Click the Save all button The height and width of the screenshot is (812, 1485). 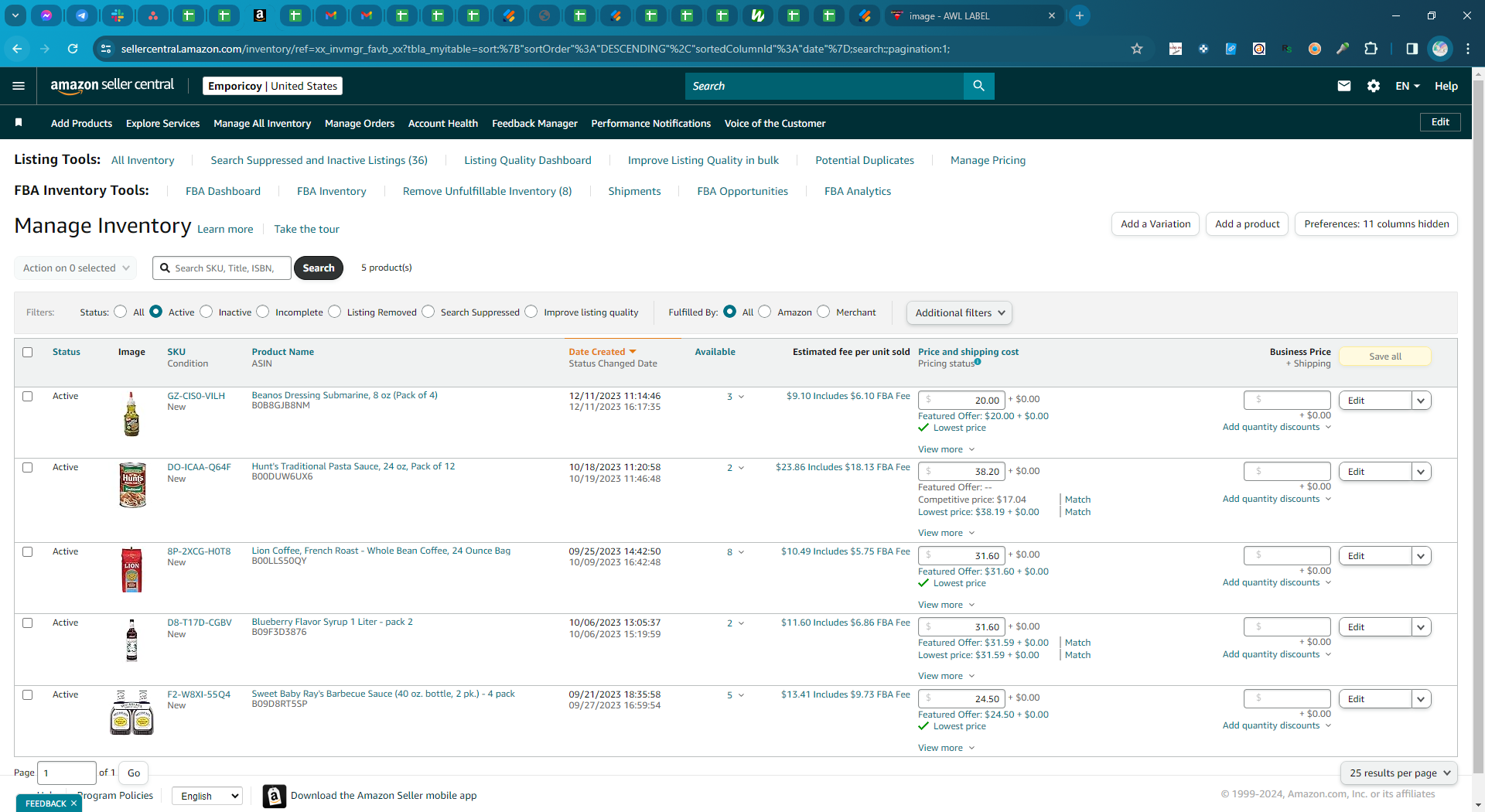[x=1384, y=357]
